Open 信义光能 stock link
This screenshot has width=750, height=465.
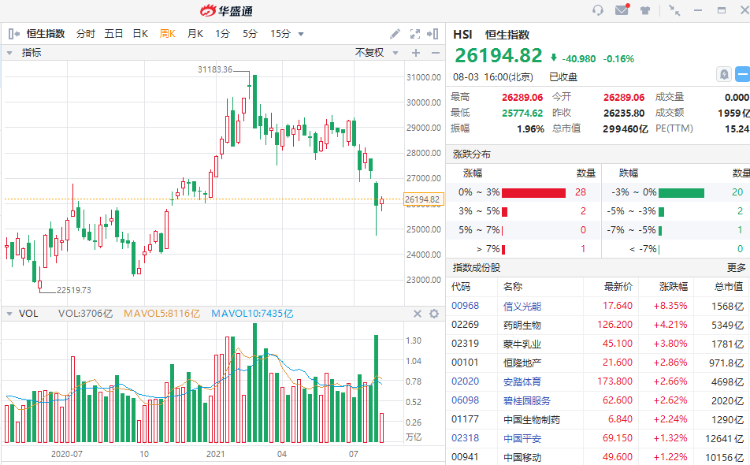click(522, 306)
